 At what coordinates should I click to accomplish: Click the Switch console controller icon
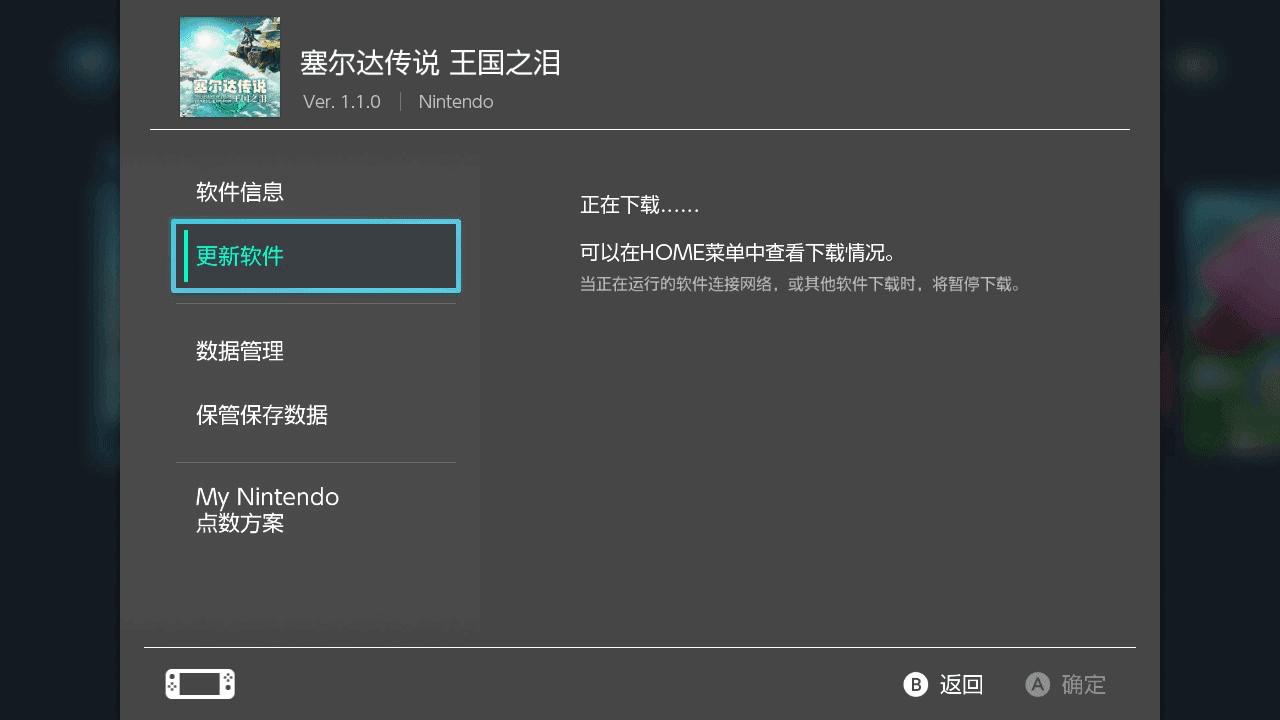(x=200, y=684)
